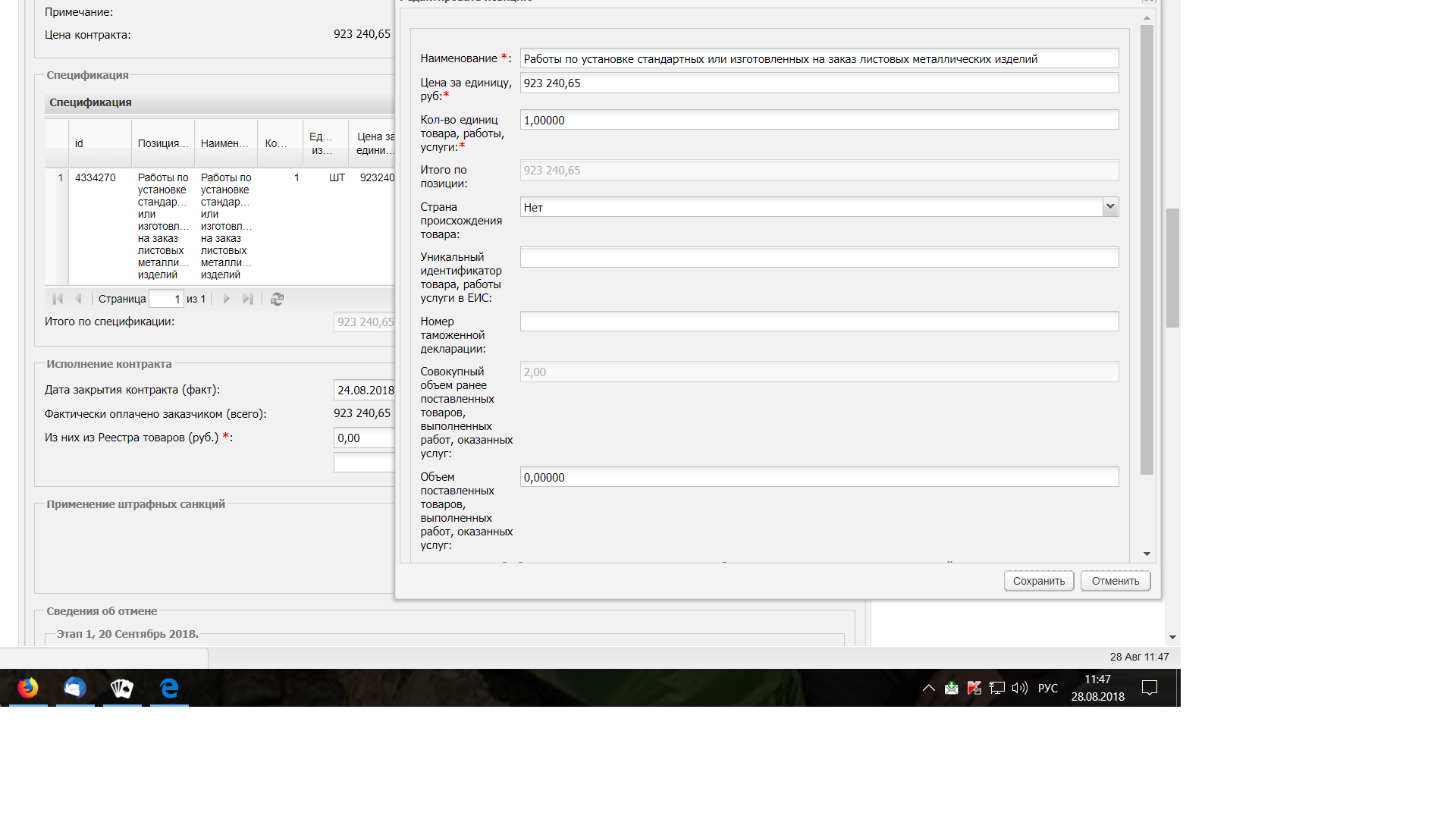Select specification row with id 4334270

click(96, 177)
